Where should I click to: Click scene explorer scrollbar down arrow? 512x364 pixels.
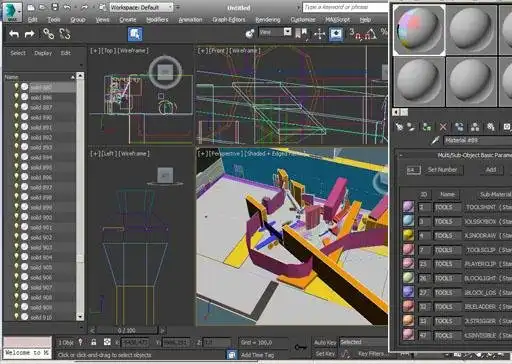point(80,316)
